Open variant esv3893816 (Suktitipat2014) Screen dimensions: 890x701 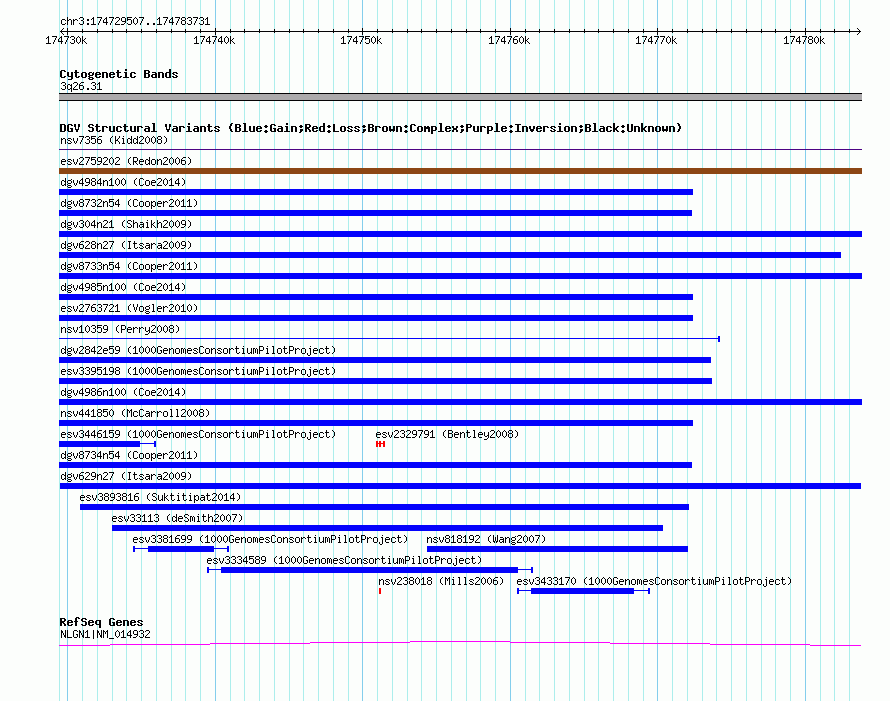tap(160, 497)
